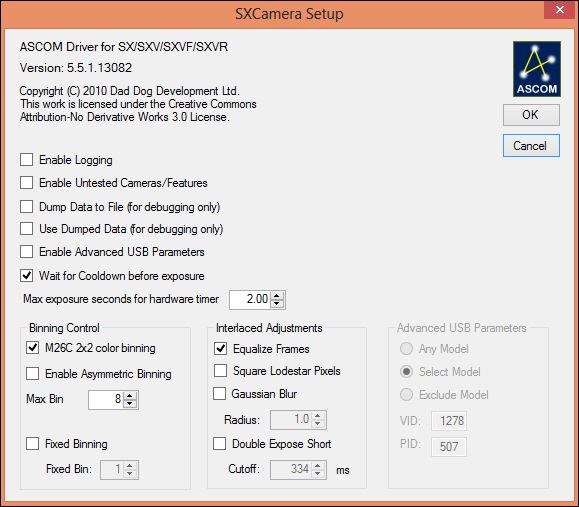Uncheck Equalize Frames option

(x=220, y=349)
